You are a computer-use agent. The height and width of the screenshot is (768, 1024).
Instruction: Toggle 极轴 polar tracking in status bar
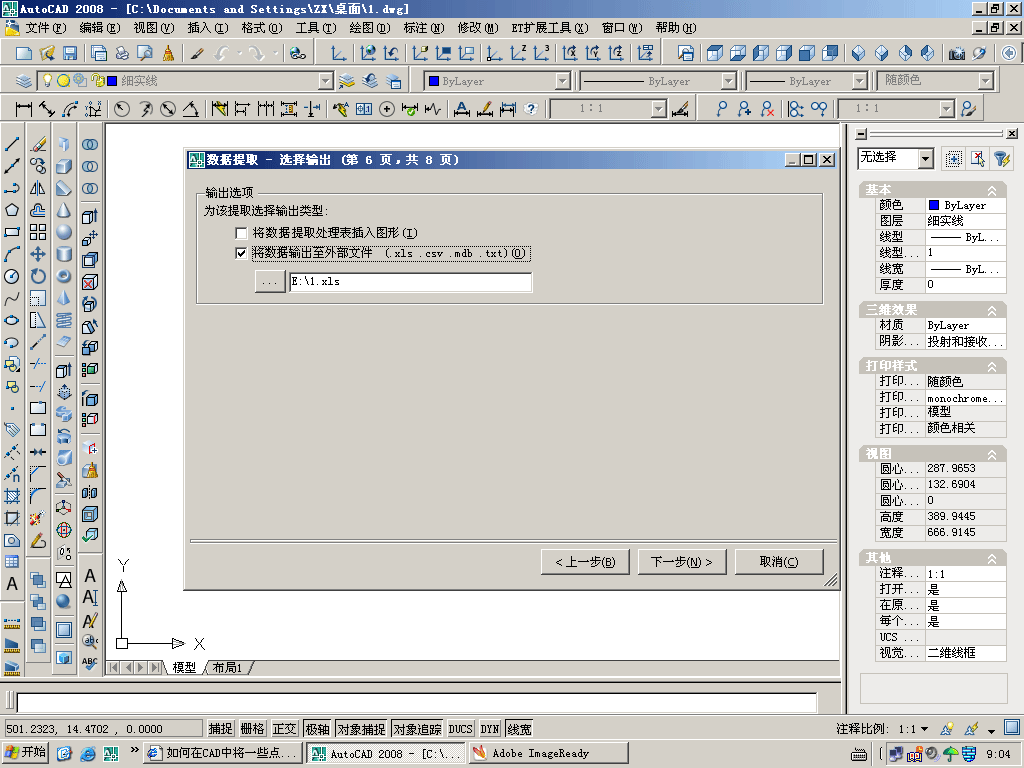pyautogui.click(x=317, y=729)
